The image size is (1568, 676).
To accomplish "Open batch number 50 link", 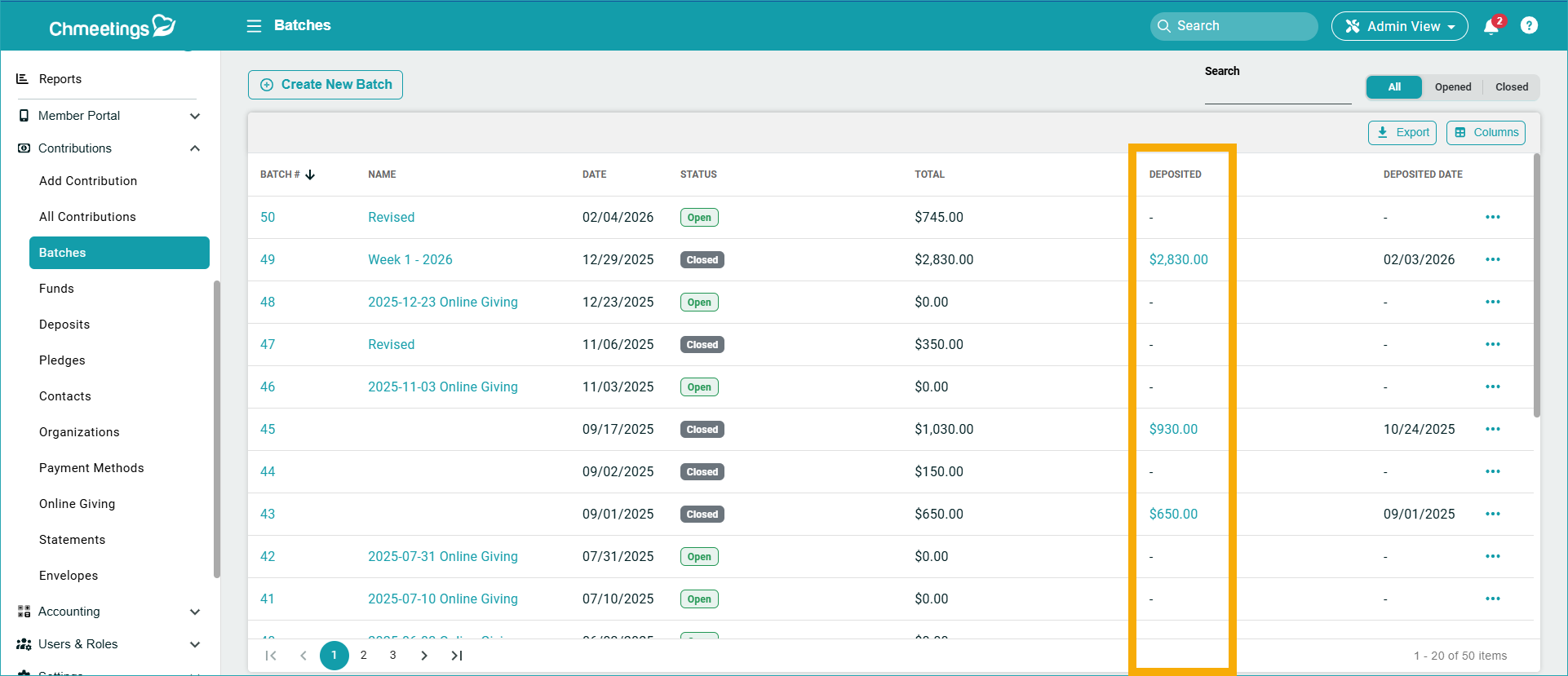I will (268, 217).
